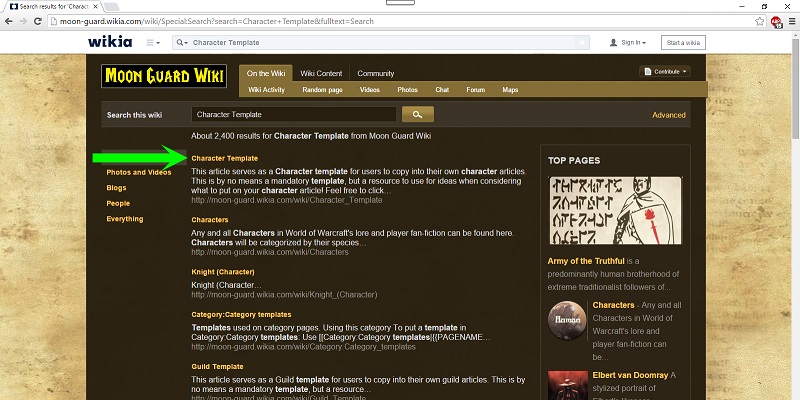Open the Characters link in Top Pages
The width and height of the screenshot is (800, 400).
613,305
